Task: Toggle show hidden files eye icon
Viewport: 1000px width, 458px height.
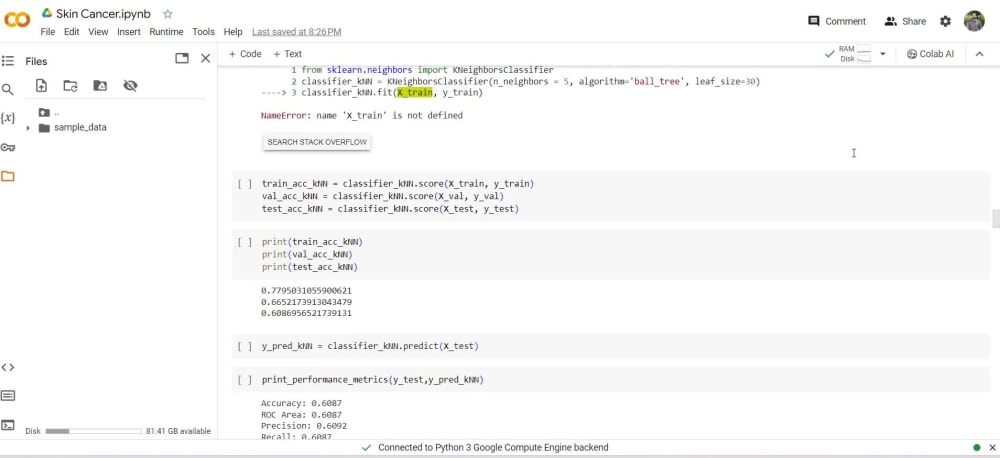Action: click(x=130, y=85)
